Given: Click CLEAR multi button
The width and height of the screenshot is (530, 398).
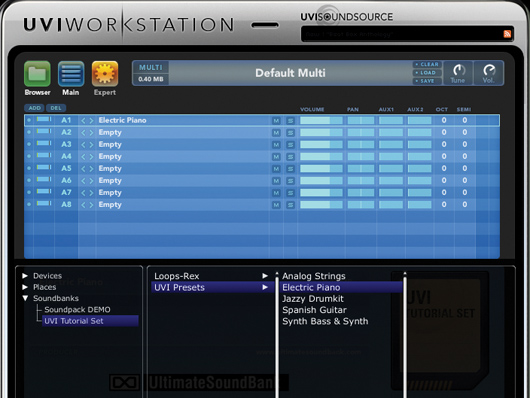Looking at the screenshot, I should pyautogui.click(x=427, y=64).
